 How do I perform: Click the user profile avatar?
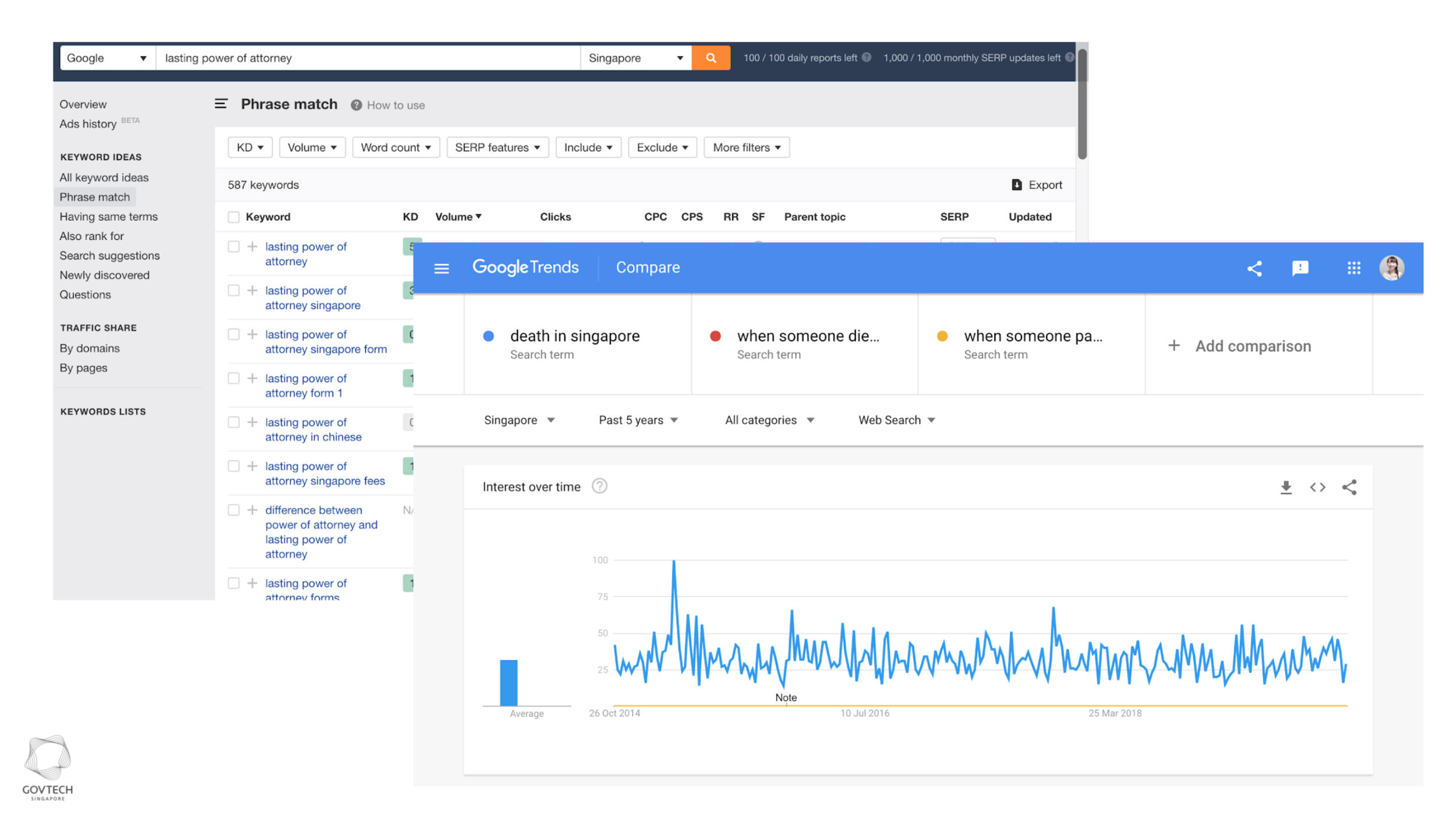click(1391, 268)
